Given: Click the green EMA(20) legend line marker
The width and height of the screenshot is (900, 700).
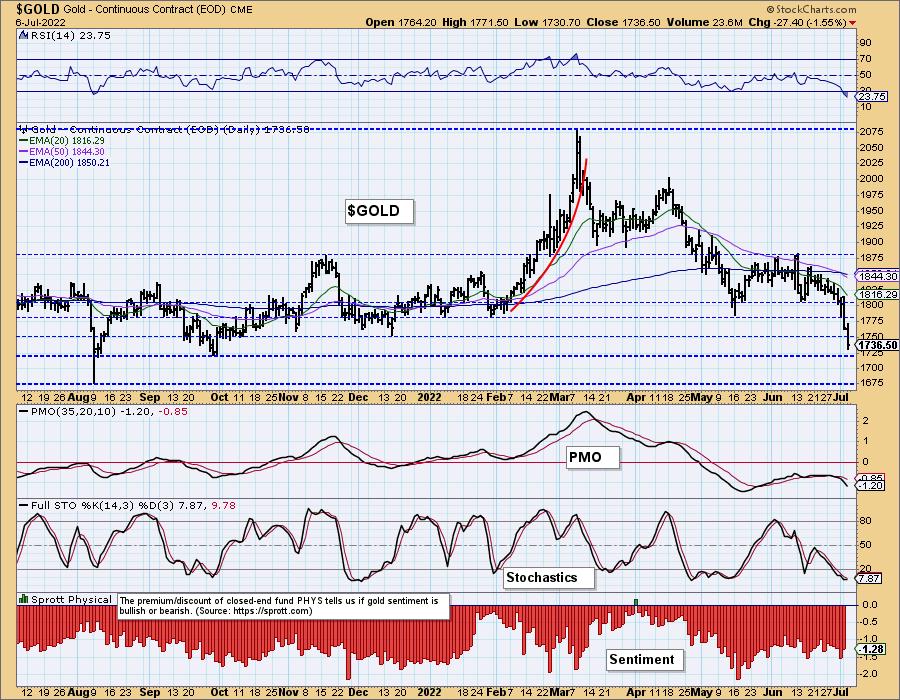Looking at the screenshot, I should 23,141.
